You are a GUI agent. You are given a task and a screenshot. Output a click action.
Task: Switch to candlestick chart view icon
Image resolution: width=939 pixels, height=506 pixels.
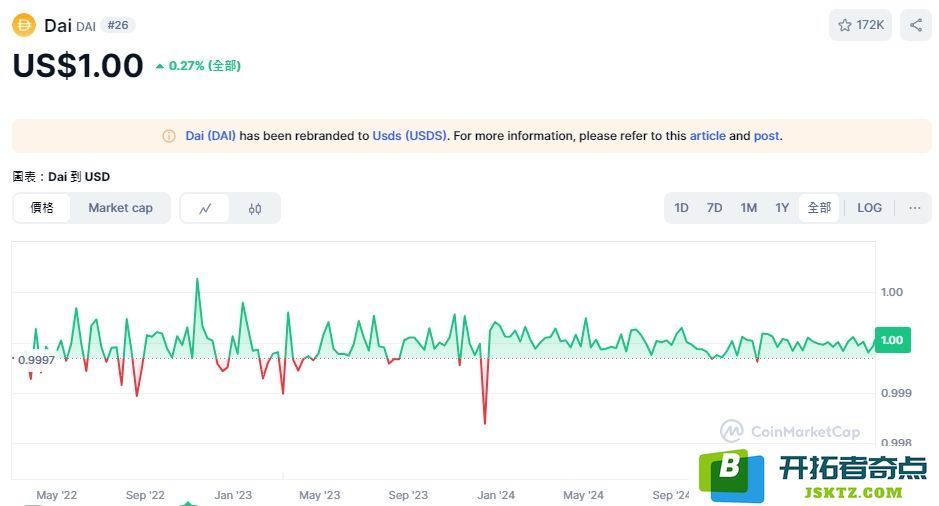coord(255,208)
